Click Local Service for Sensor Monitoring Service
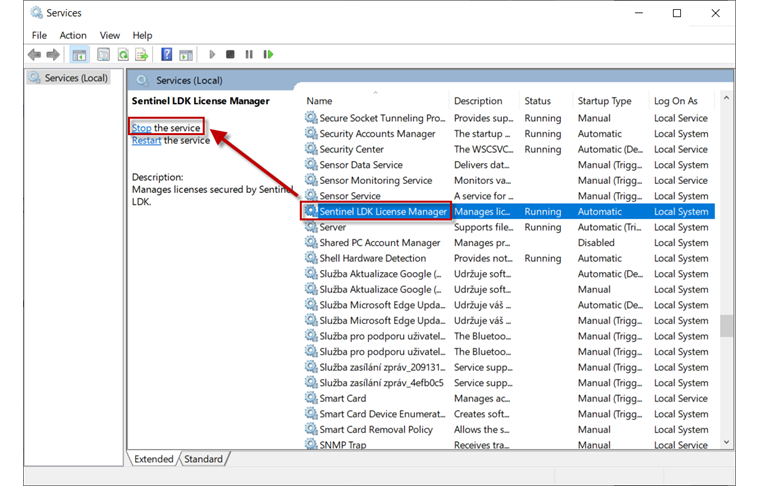Viewport: 760px width, 486px height. [x=681, y=180]
